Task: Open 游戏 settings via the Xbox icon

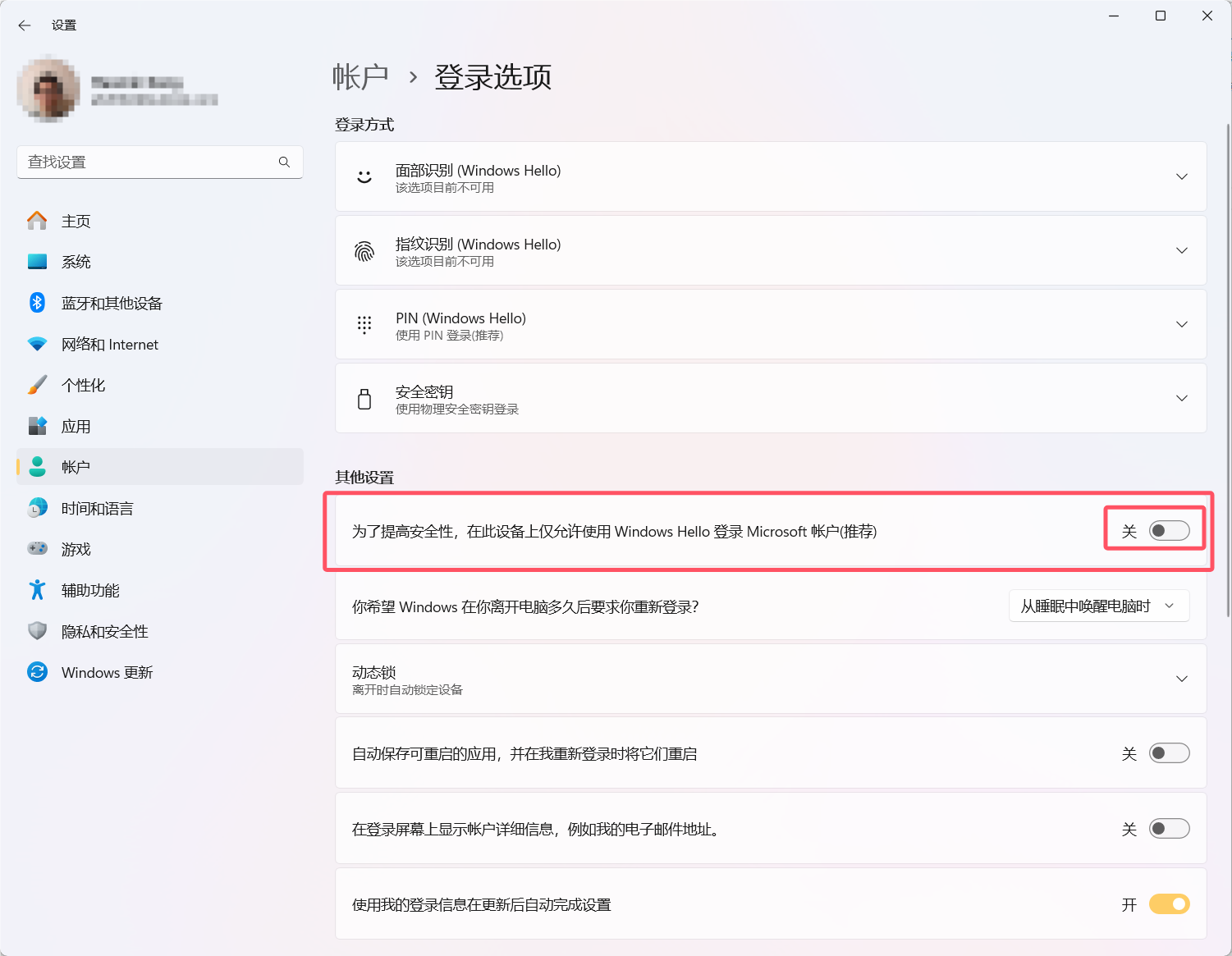Action: click(x=37, y=549)
